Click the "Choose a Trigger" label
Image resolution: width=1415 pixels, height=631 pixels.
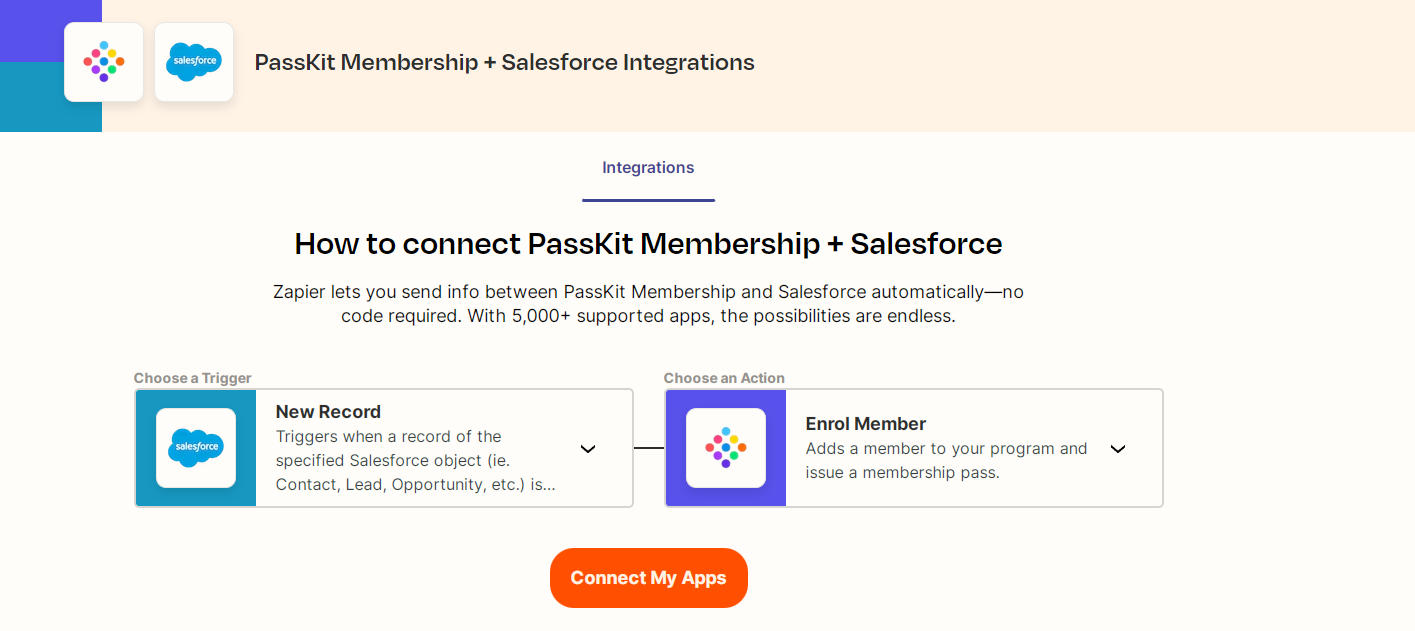click(x=193, y=378)
